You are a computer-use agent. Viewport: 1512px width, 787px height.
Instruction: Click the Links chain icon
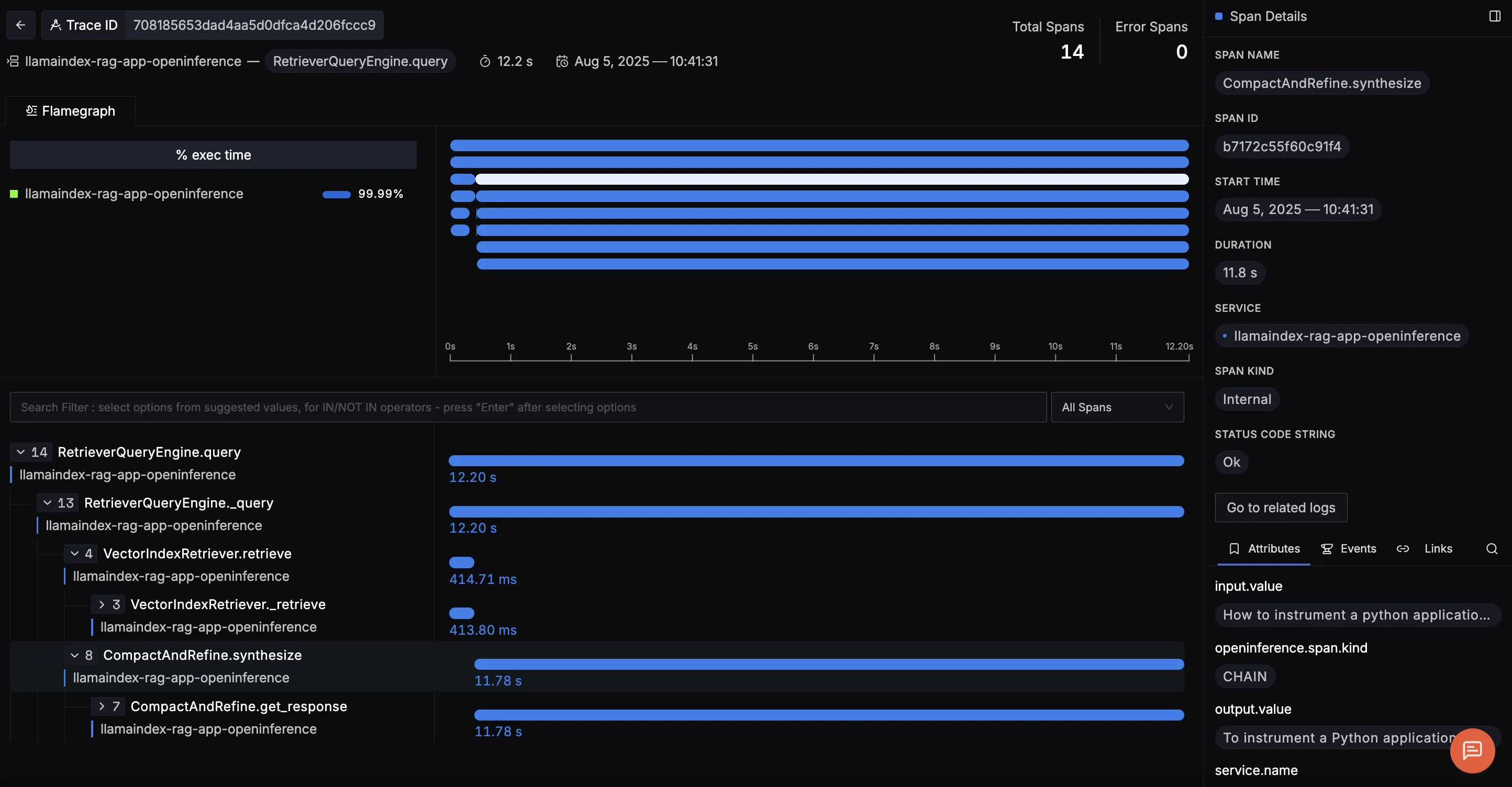[x=1403, y=549]
